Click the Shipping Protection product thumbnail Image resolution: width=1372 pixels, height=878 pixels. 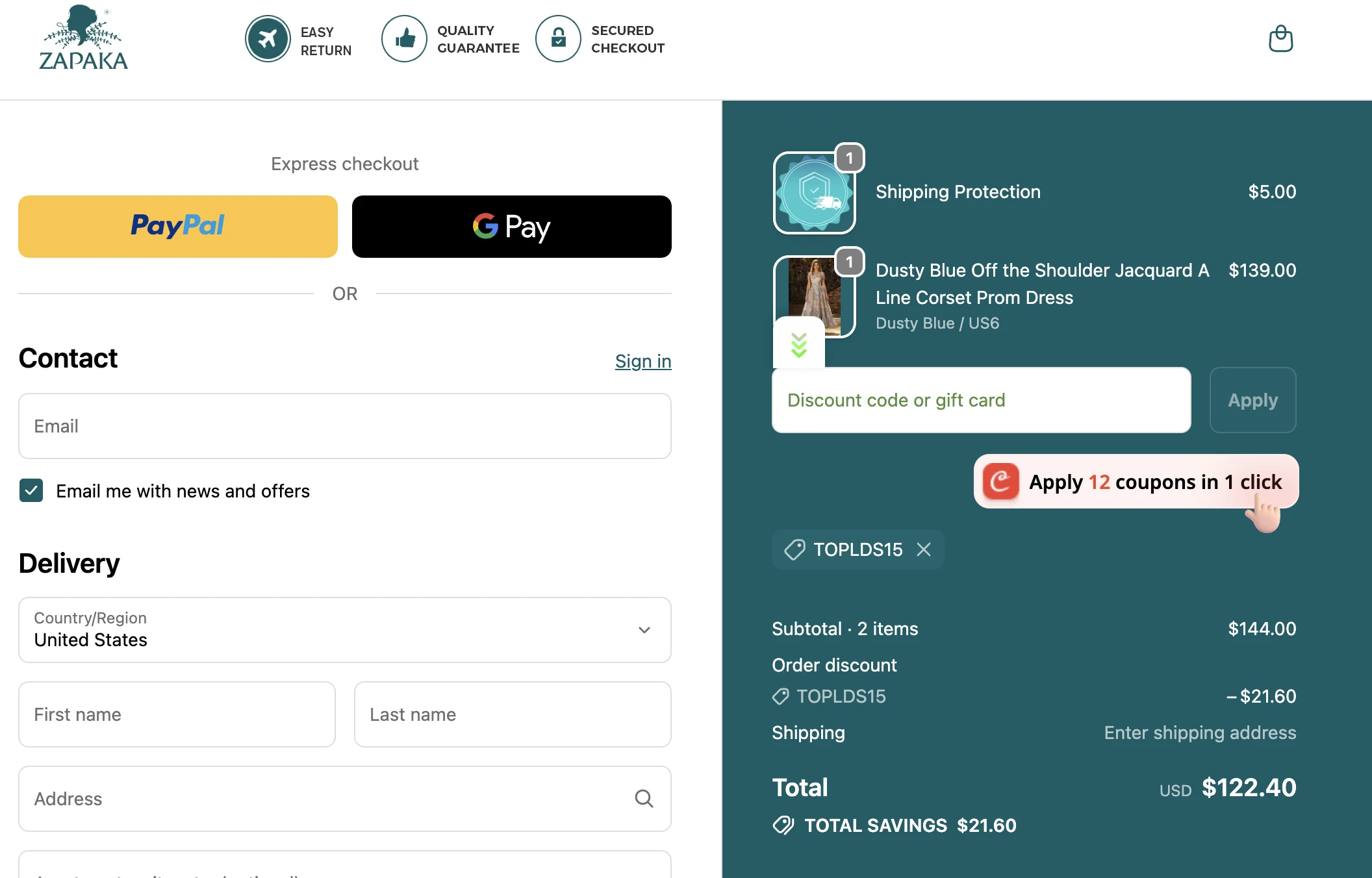coord(814,193)
